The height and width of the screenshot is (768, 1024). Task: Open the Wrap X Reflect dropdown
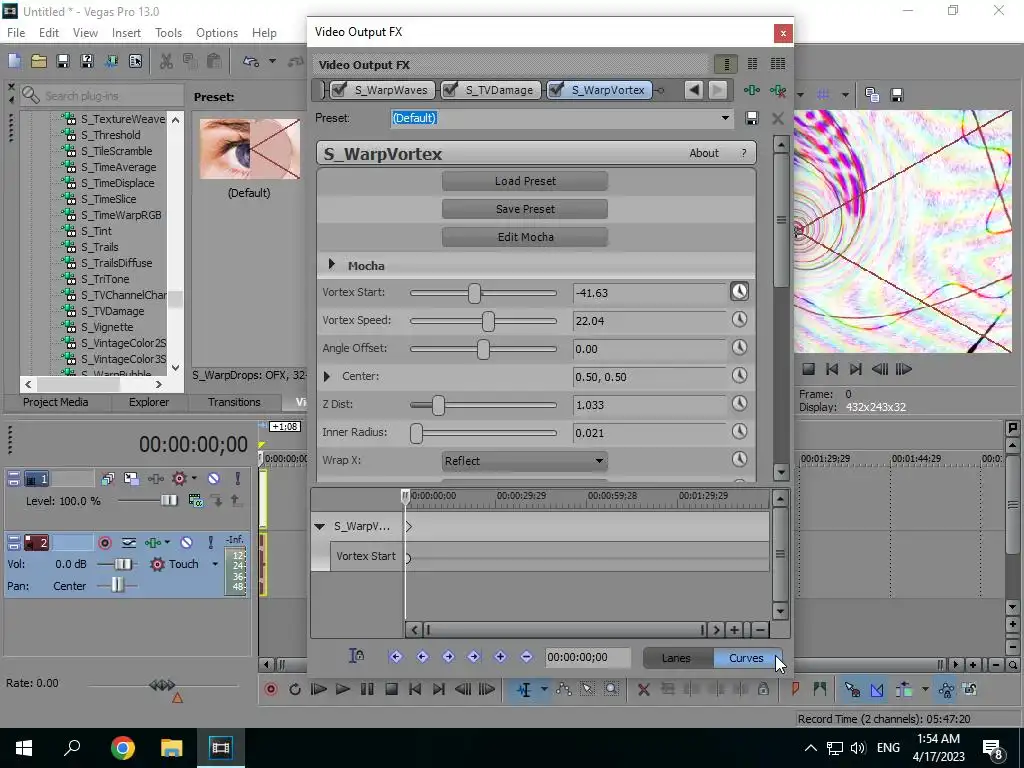[x=525, y=461]
